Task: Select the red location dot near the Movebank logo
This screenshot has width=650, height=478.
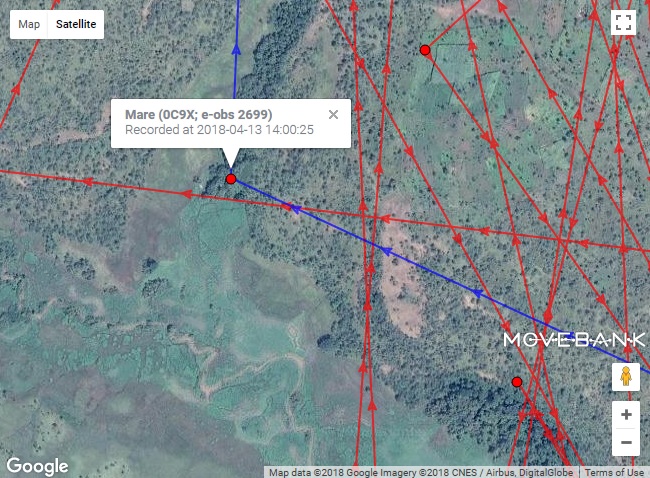Action: [x=517, y=382]
